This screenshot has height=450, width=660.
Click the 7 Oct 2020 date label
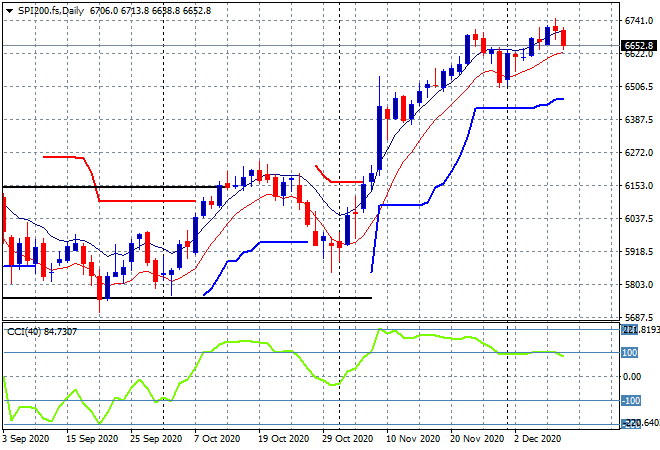click(217, 439)
